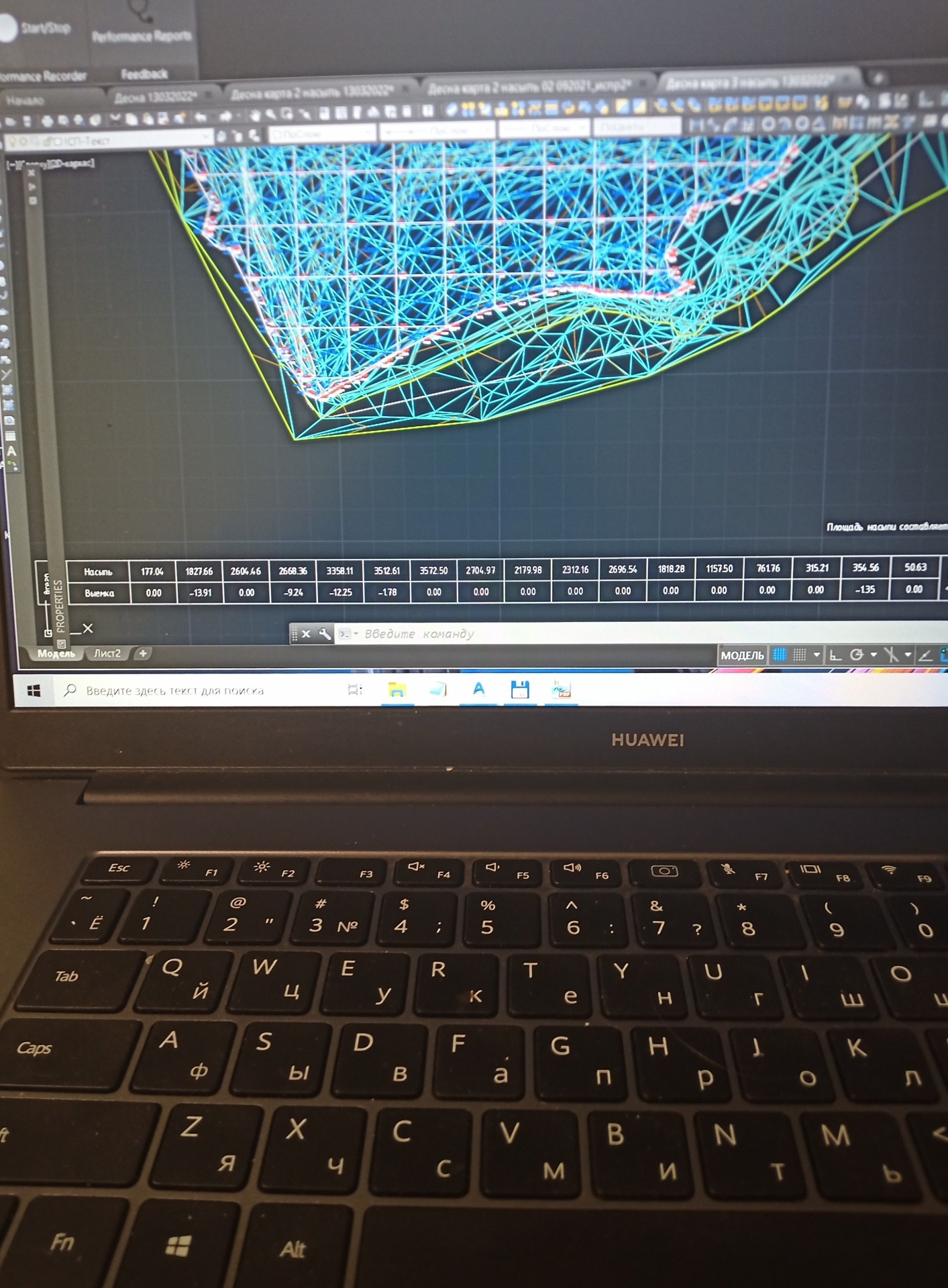Switch to Десна карта 2 насыпь 13032022* tab
Screen dimensions: 948x1288
[x=312, y=92]
